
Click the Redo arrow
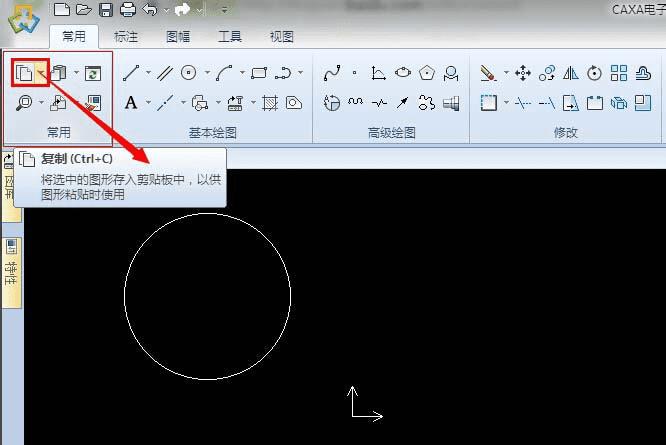tap(183, 9)
